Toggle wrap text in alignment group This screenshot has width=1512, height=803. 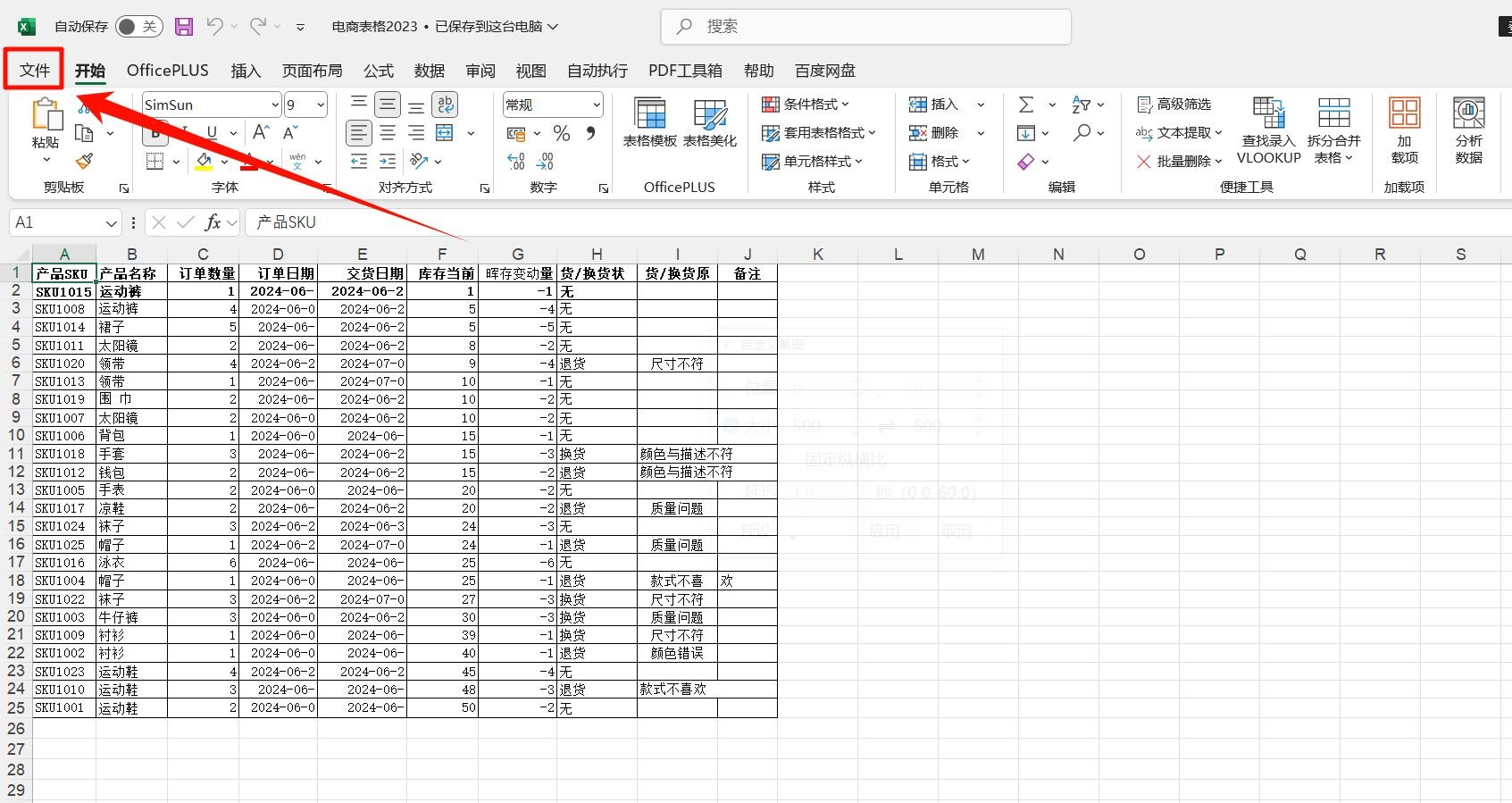[445, 105]
